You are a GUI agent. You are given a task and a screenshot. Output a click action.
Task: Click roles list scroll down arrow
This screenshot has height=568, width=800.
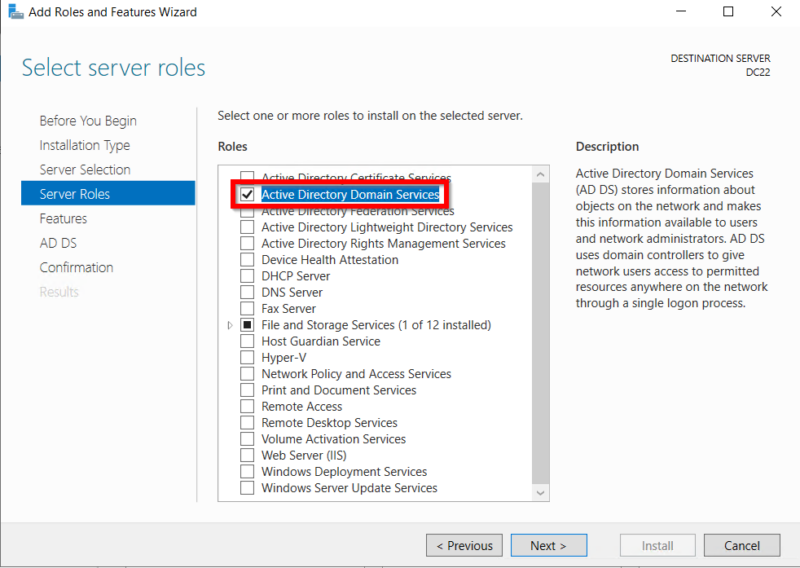pos(540,493)
